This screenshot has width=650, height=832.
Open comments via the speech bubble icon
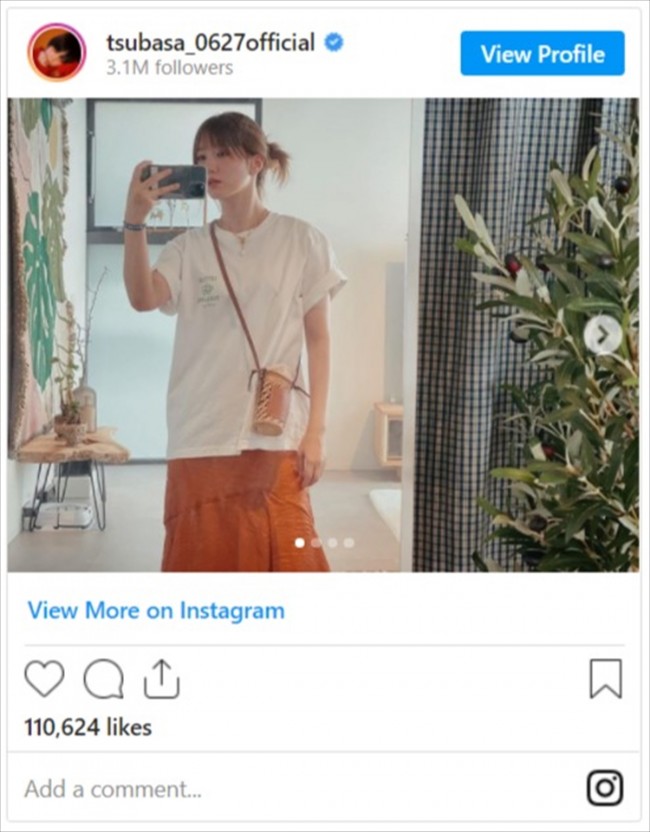(x=103, y=680)
